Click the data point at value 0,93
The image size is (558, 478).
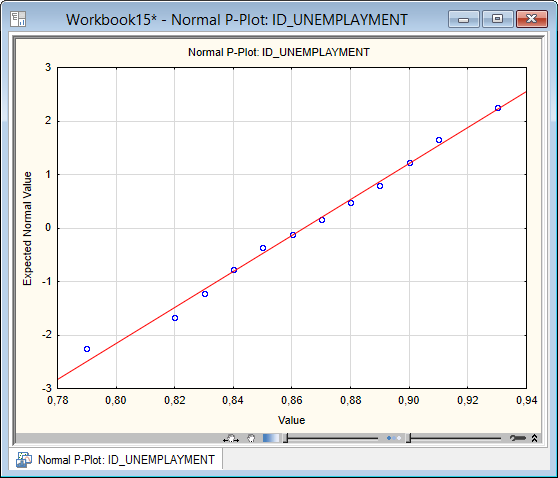[498, 108]
